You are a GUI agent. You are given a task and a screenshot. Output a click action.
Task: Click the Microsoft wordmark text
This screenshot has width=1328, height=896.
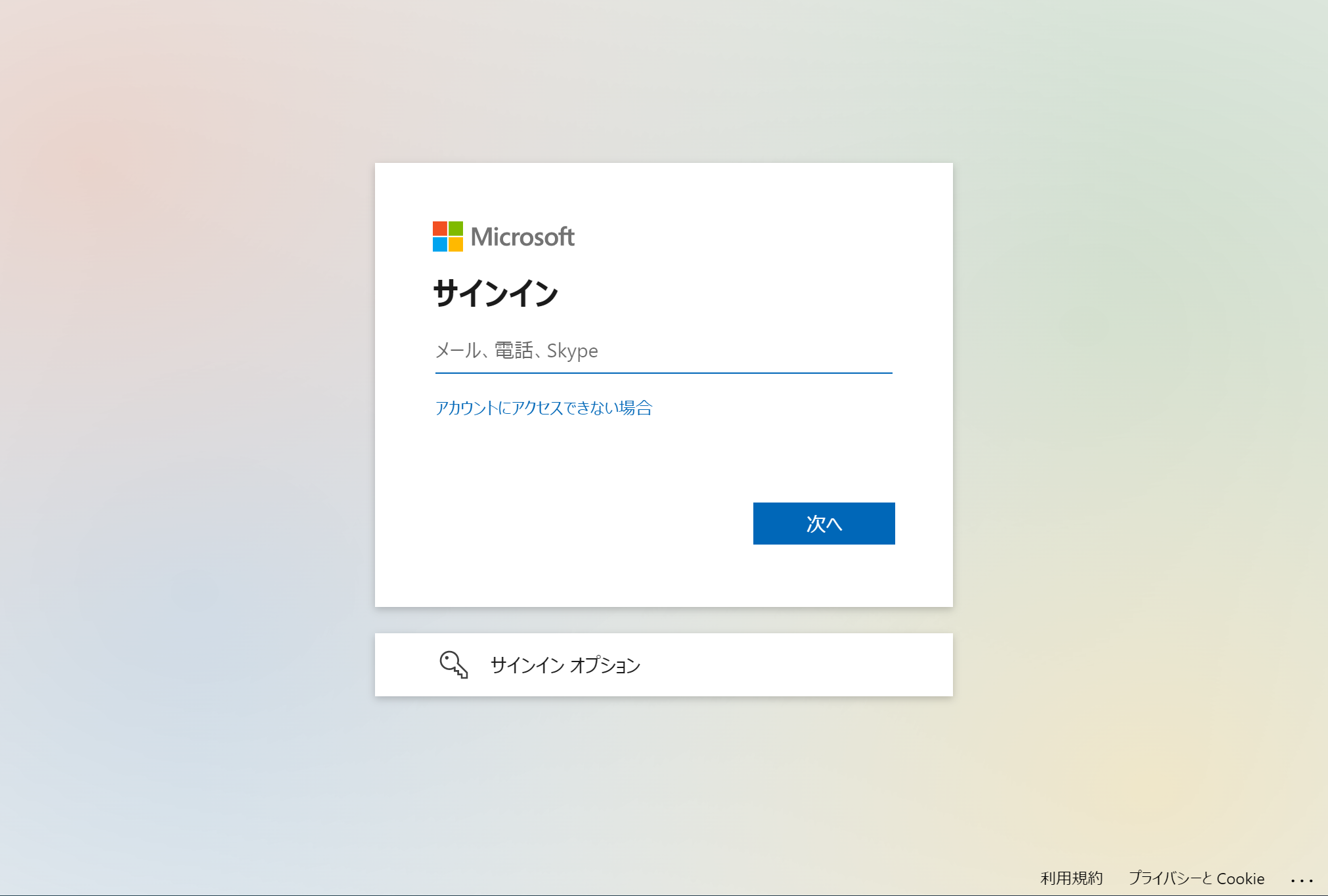click(x=523, y=237)
